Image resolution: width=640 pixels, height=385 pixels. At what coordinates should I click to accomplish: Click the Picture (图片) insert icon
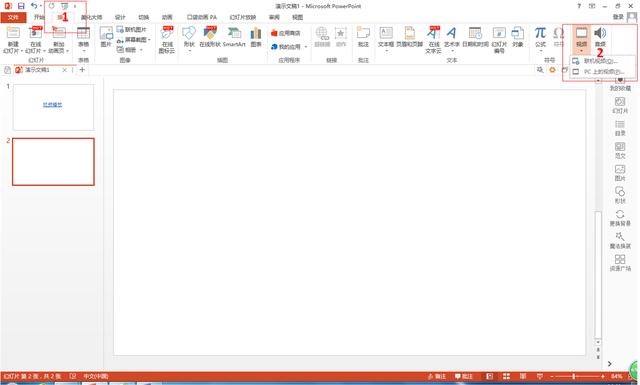tap(106, 37)
